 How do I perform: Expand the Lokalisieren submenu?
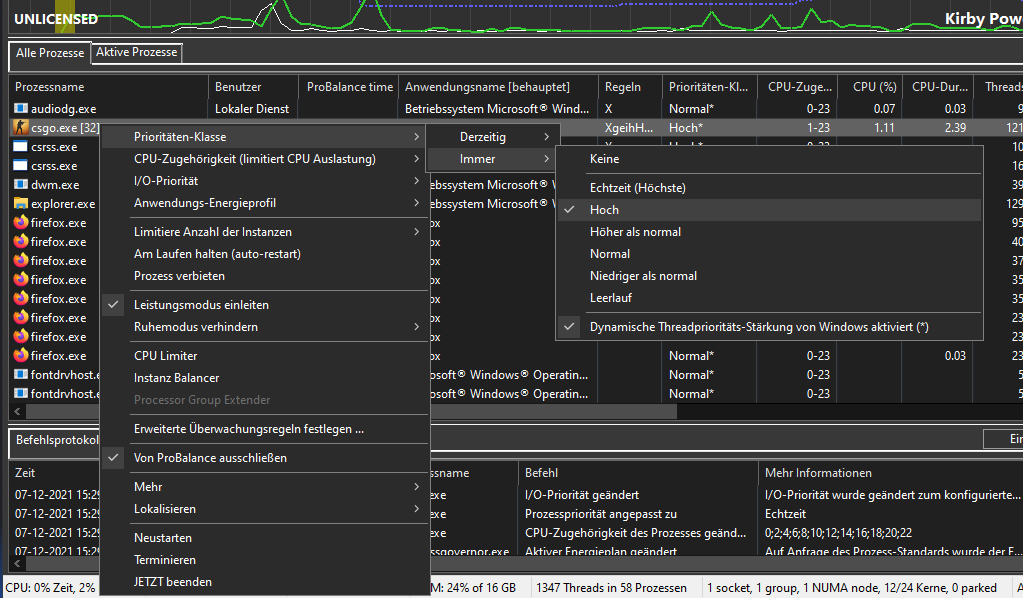point(264,509)
